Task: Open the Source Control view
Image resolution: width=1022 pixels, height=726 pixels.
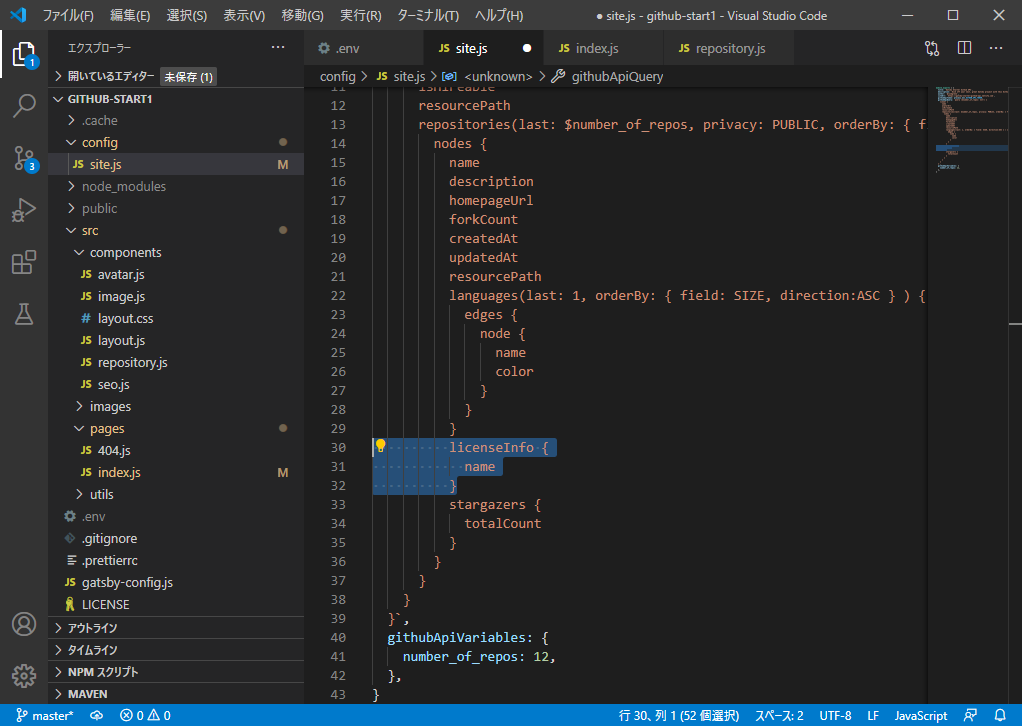Action: click(x=24, y=158)
